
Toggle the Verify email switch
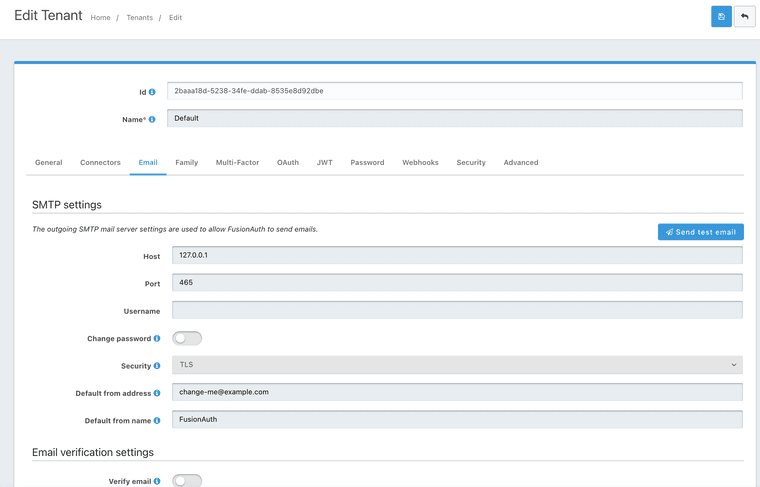(x=187, y=481)
